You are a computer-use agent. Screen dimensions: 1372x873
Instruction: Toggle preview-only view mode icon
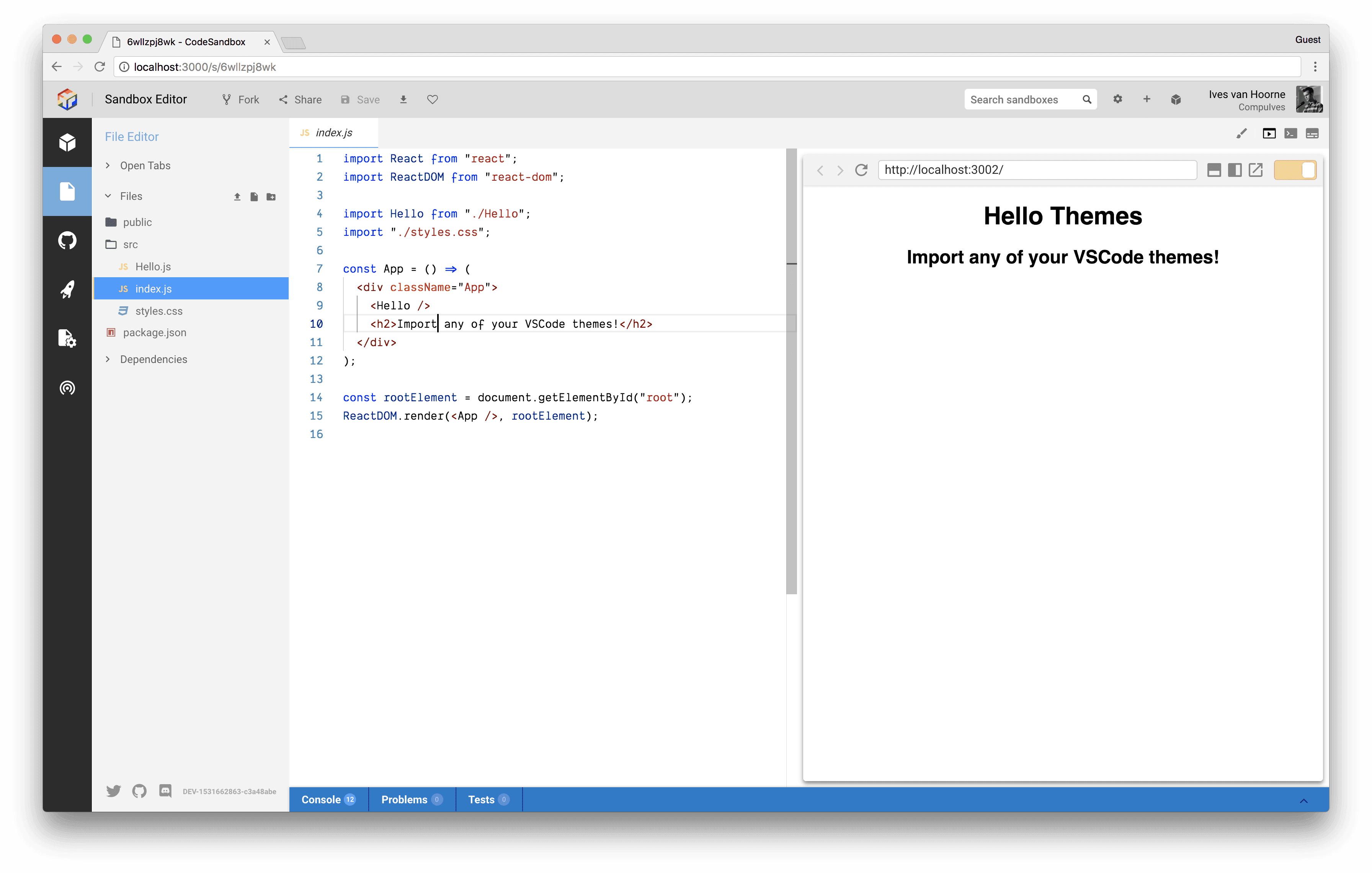(1269, 133)
